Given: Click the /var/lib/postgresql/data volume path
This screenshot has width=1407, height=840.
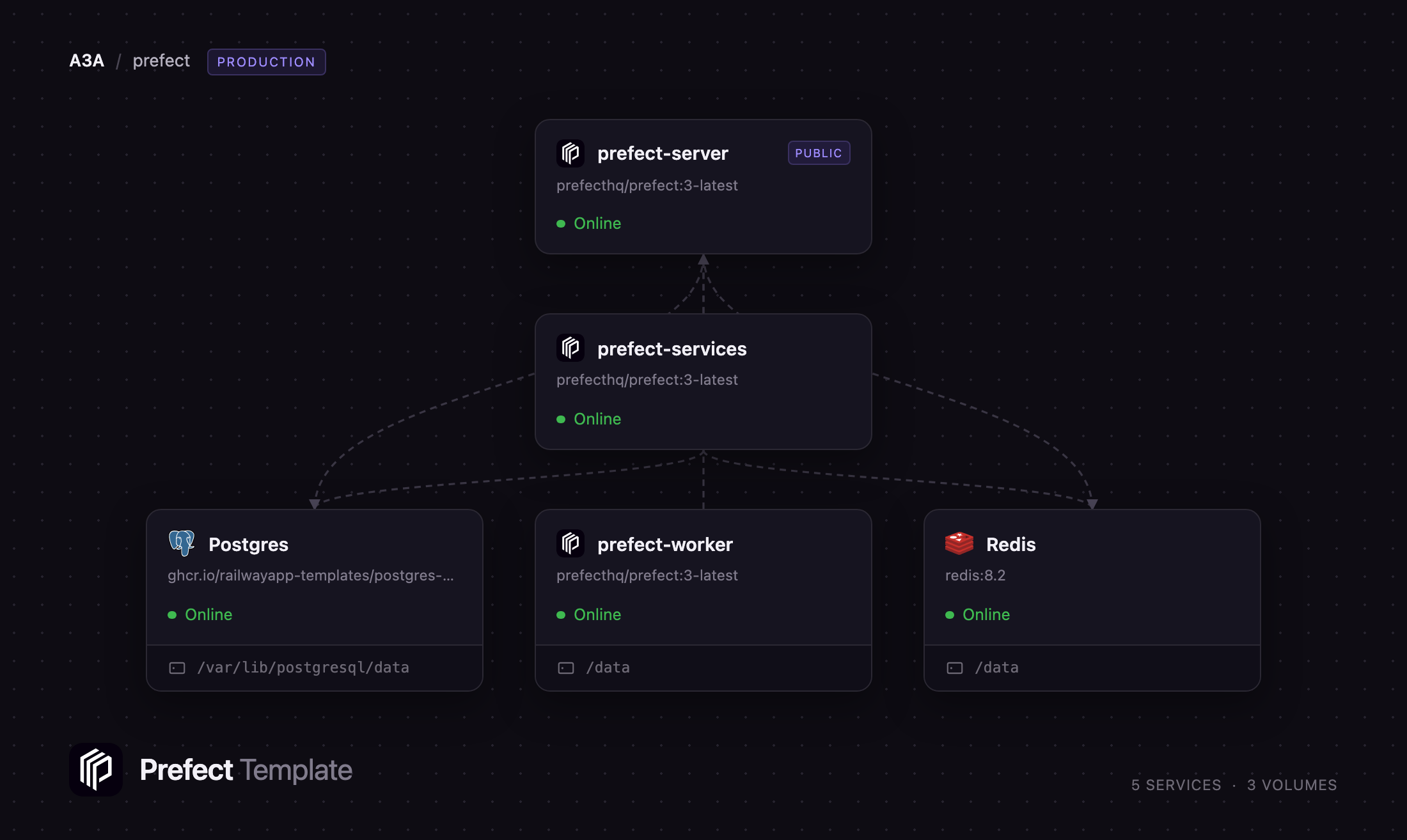Looking at the screenshot, I should click(303, 668).
